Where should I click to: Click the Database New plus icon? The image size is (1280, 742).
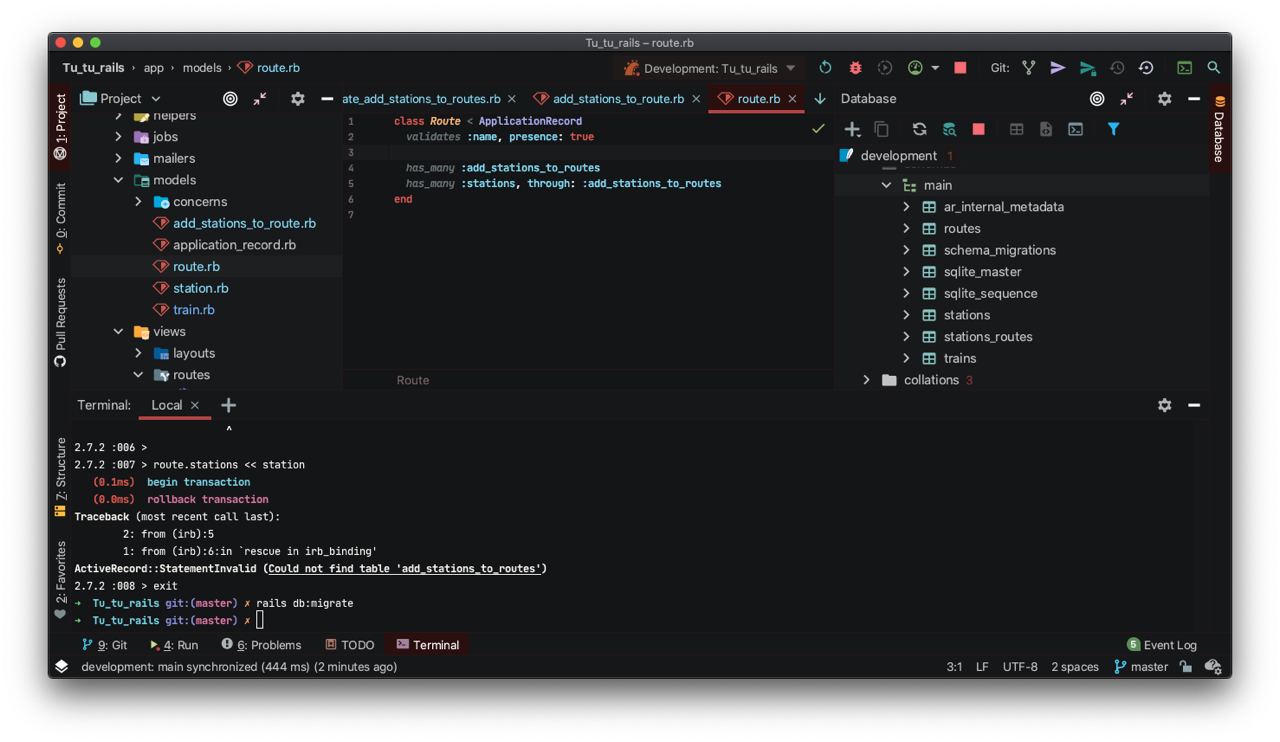tap(852, 129)
